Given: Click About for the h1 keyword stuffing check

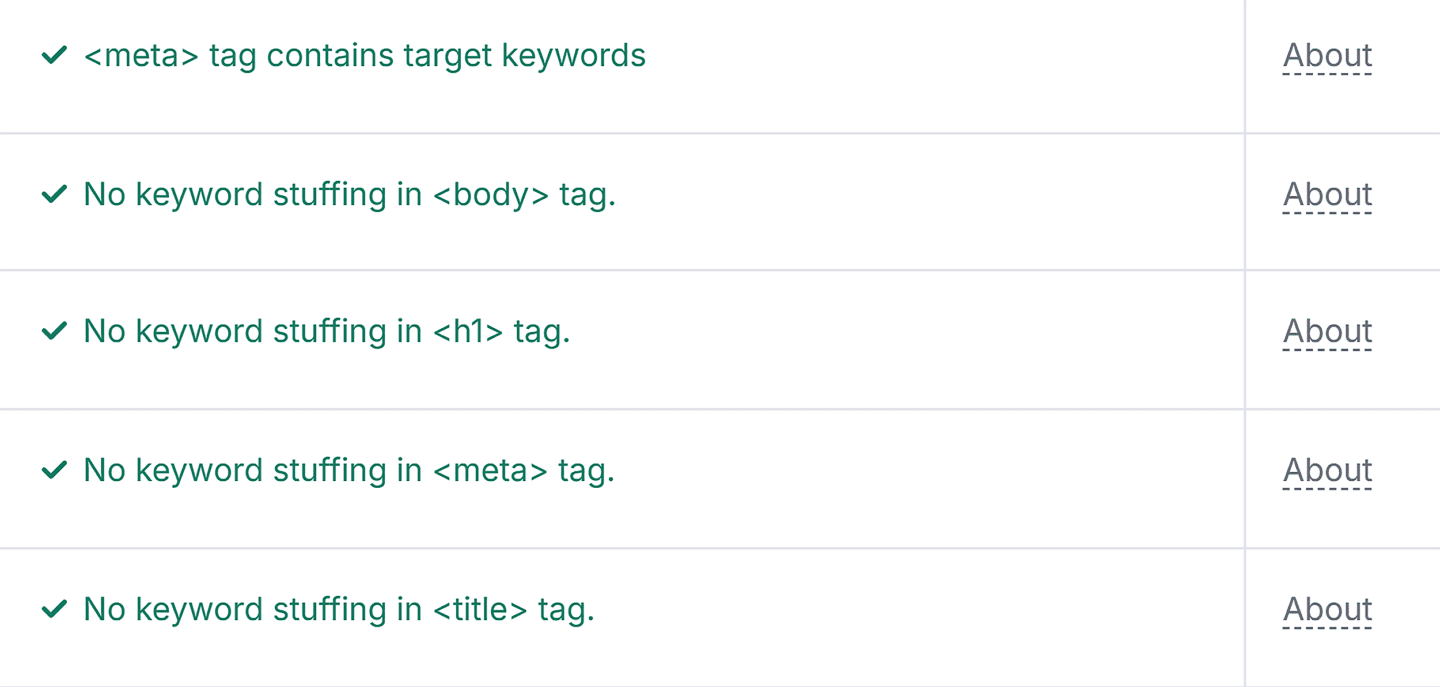Looking at the screenshot, I should point(1327,331).
